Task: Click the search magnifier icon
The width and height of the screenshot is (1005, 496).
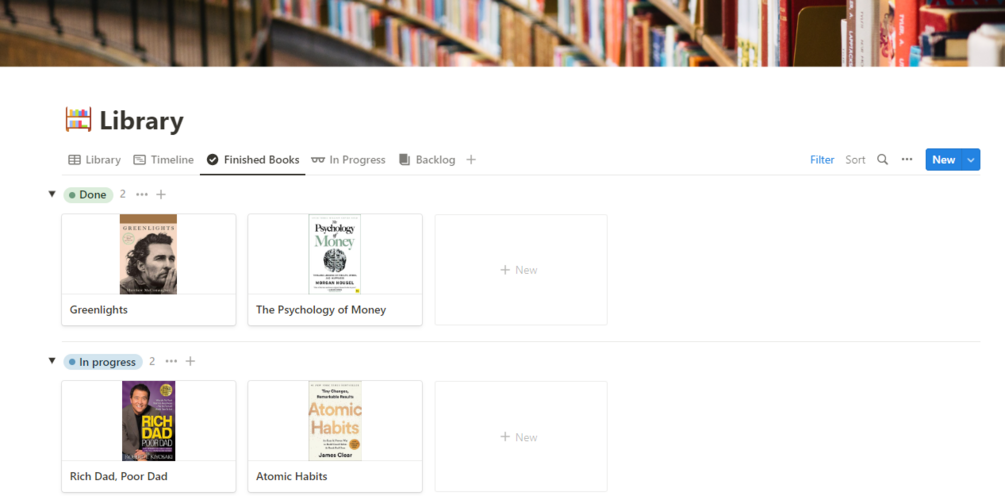Action: pos(883,160)
